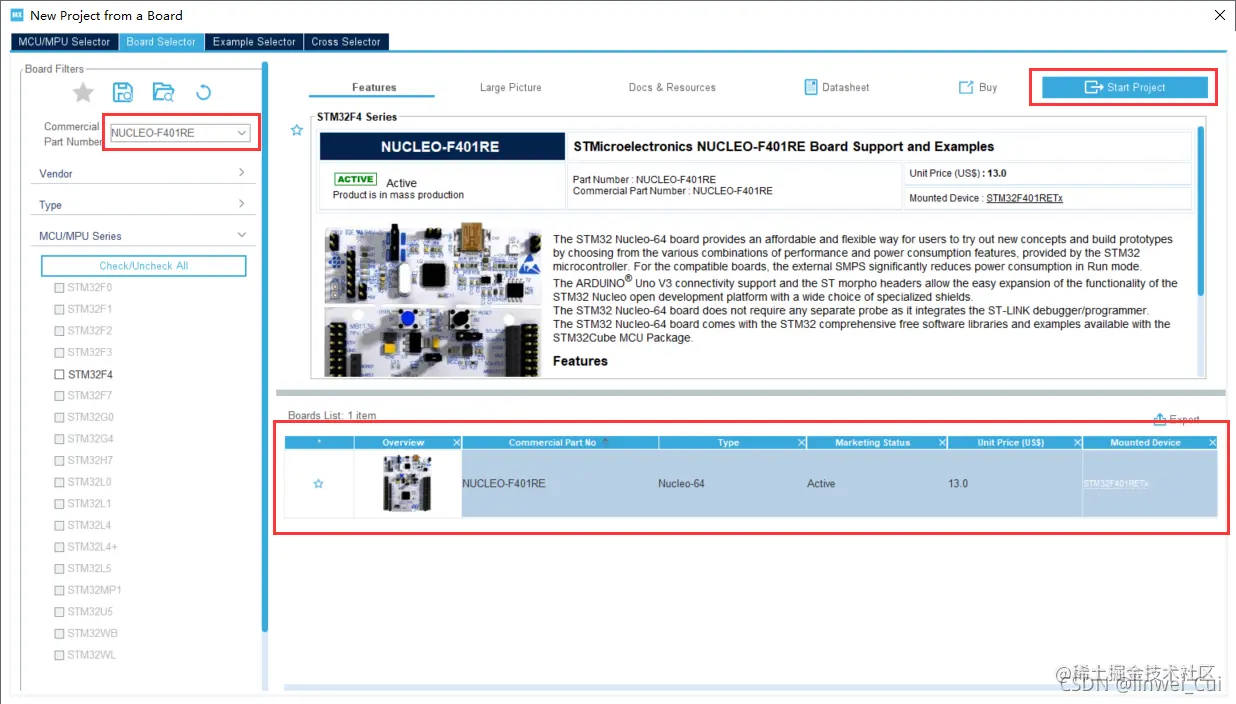
Task: Click the horizontal scrollbar at bottom of list
Action: [x=751, y=687]
